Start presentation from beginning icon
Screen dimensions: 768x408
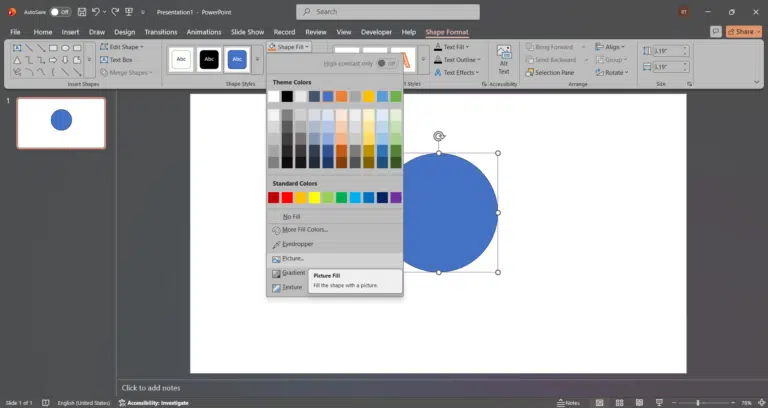point(129,12)
